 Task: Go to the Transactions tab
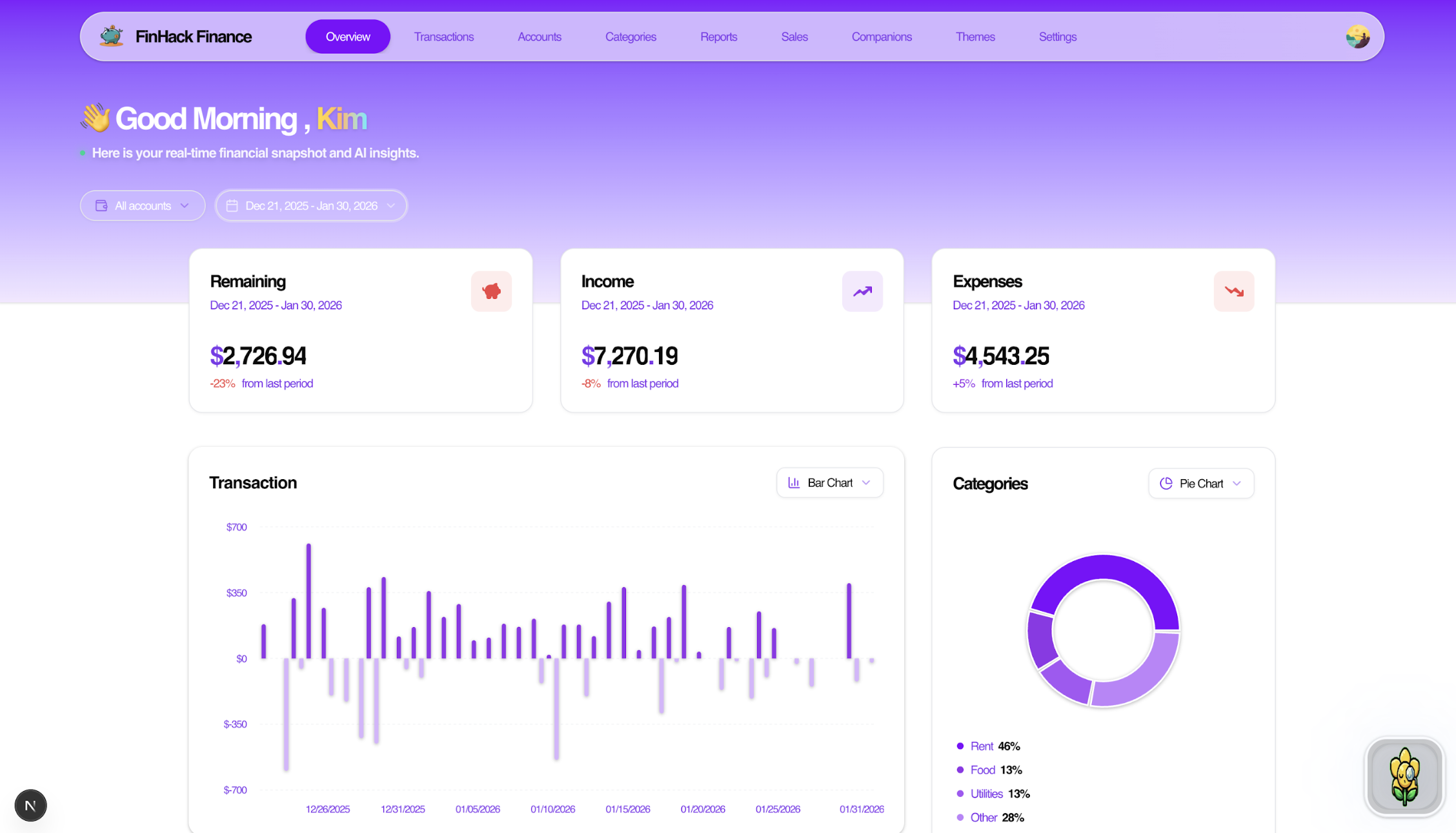pos(443,37)
